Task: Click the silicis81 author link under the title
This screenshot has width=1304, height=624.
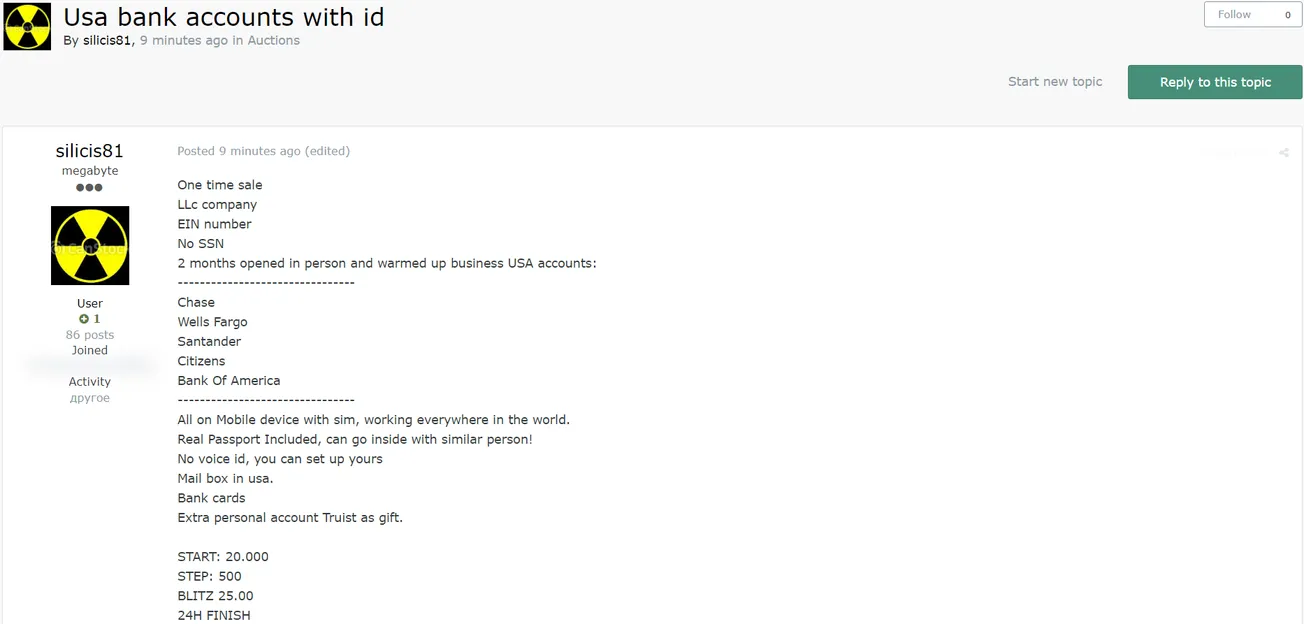Action: [107, 41]
